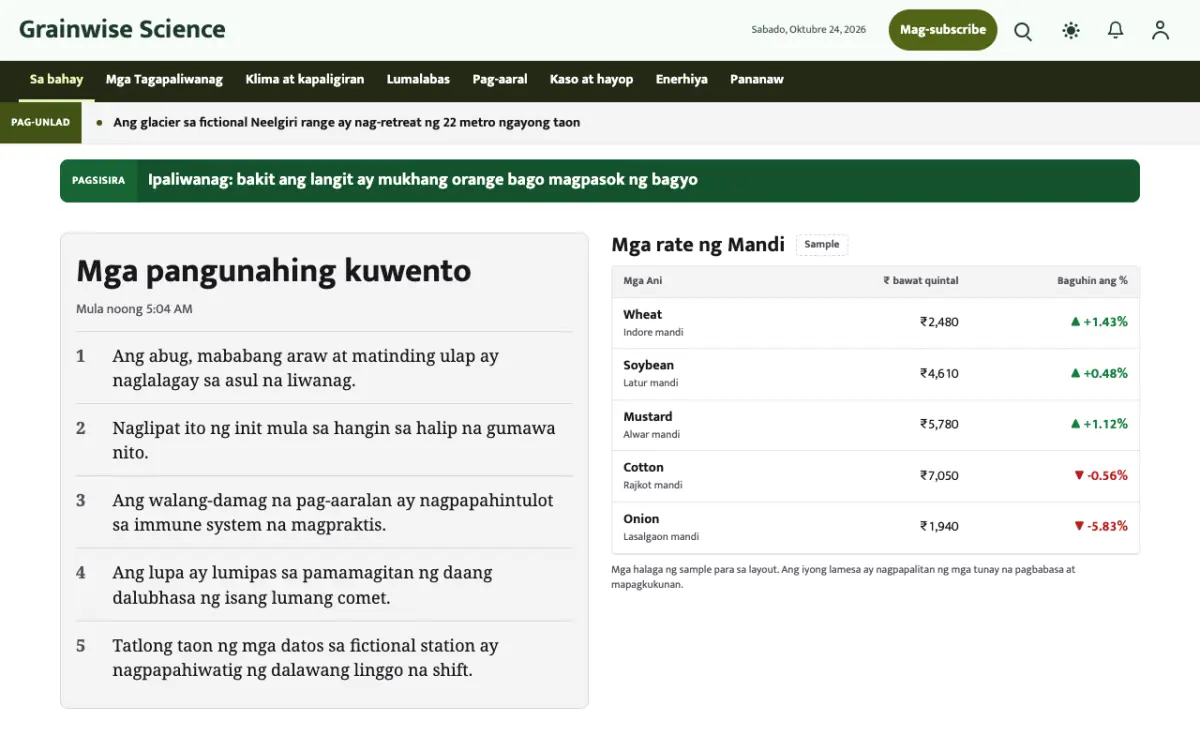
Task: Click the PAGSISIRA banner tag
Action: (98, 181)
